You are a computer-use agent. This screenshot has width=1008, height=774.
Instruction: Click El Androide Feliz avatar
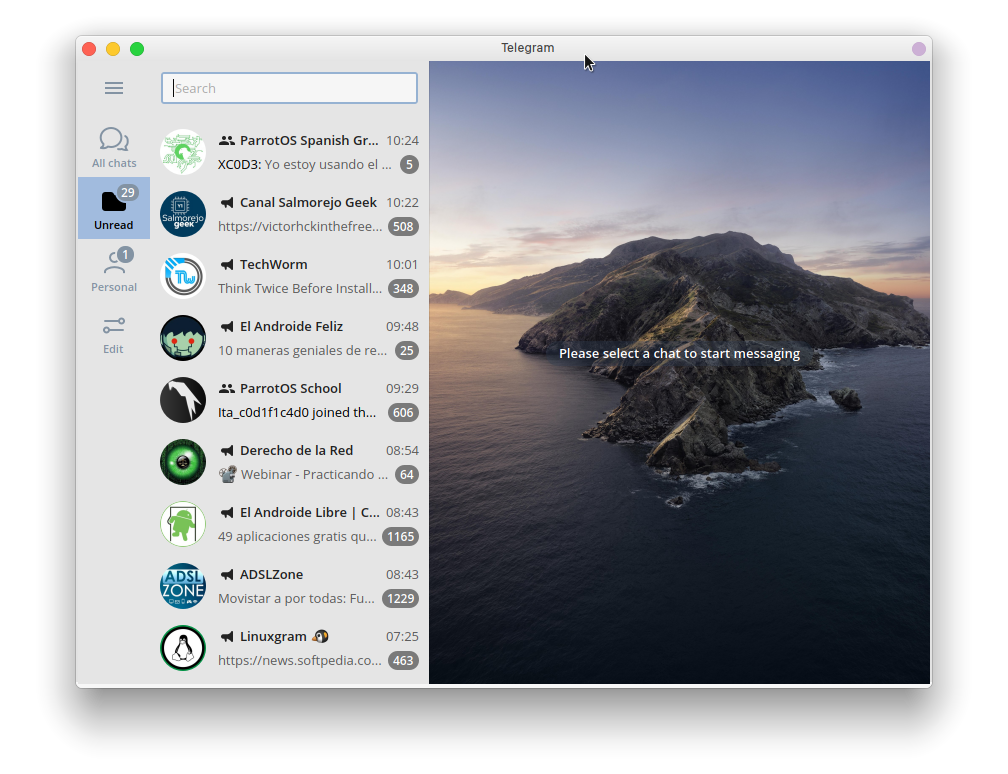(x=183, y=338)
